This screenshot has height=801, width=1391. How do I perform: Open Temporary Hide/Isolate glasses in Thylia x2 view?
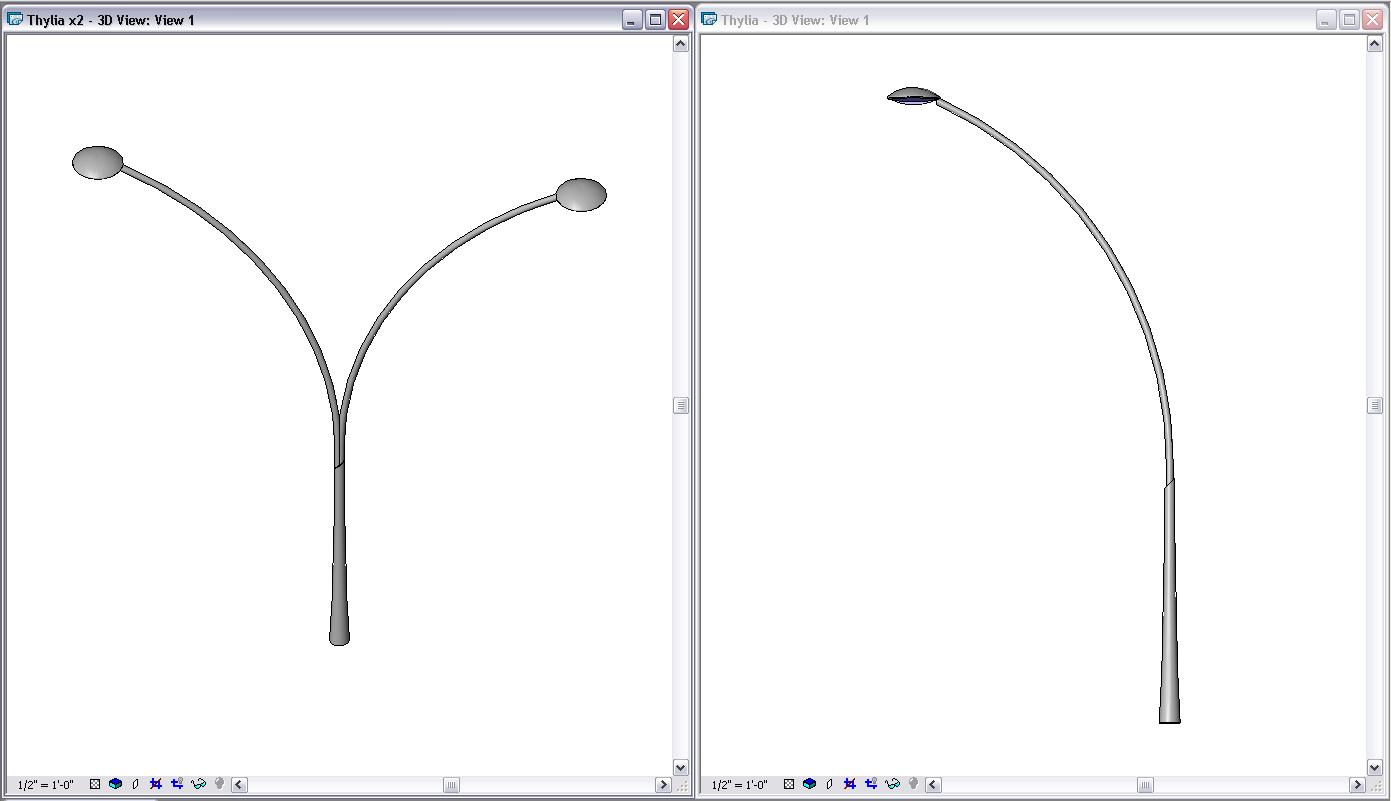(198, 785)
